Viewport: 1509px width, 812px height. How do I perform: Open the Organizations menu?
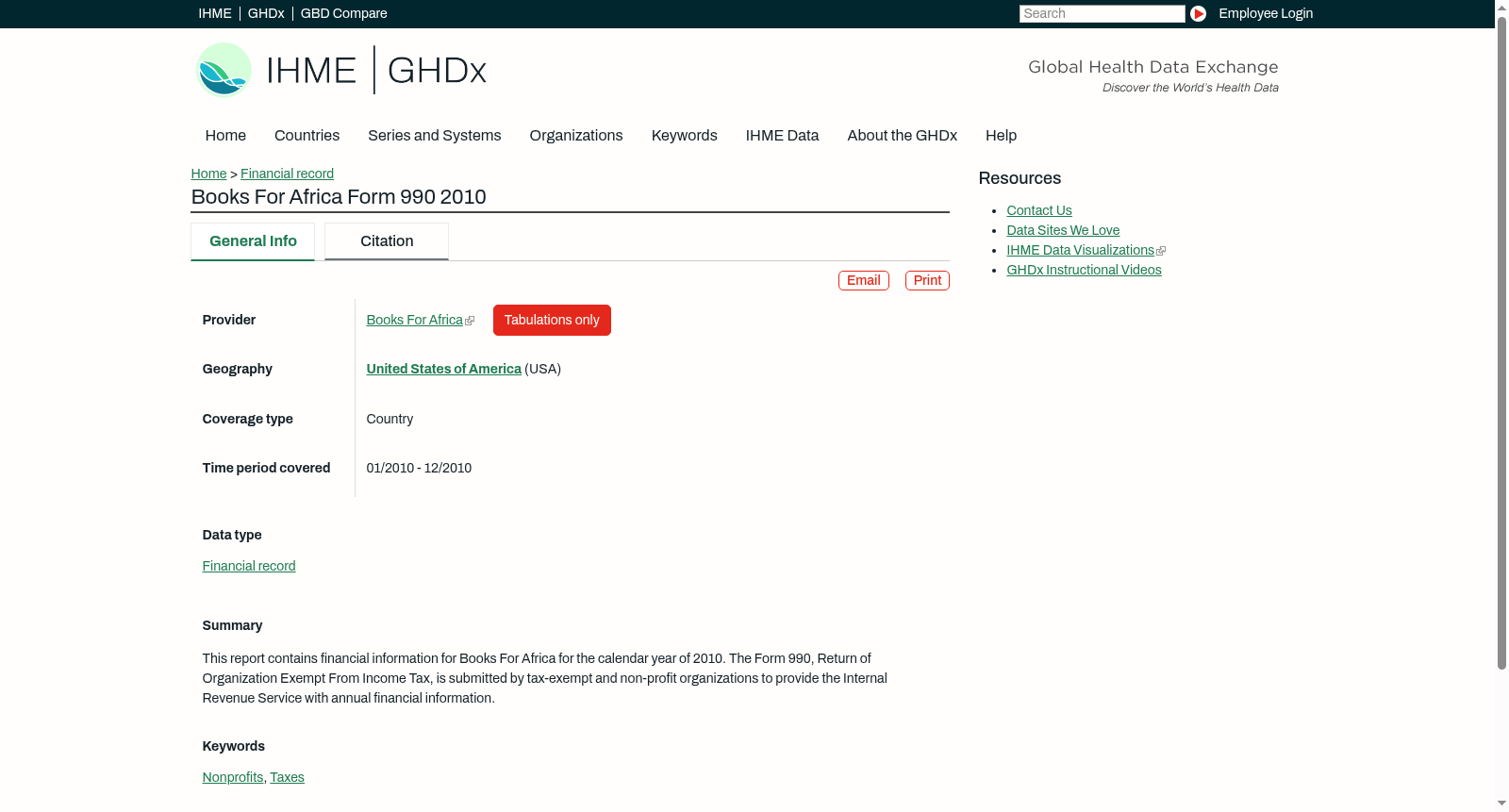point(576,136)
